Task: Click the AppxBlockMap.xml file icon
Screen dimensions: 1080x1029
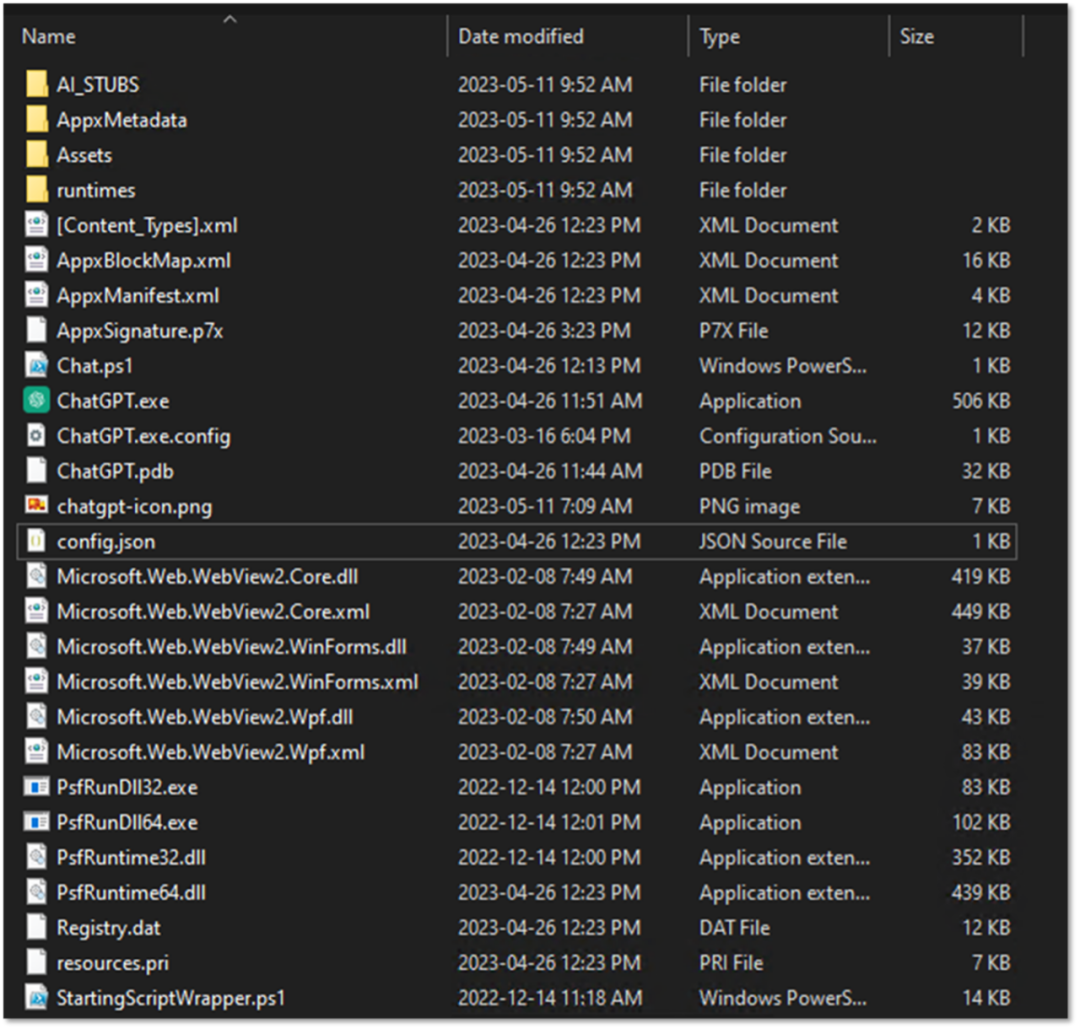Action: [37, 260]
